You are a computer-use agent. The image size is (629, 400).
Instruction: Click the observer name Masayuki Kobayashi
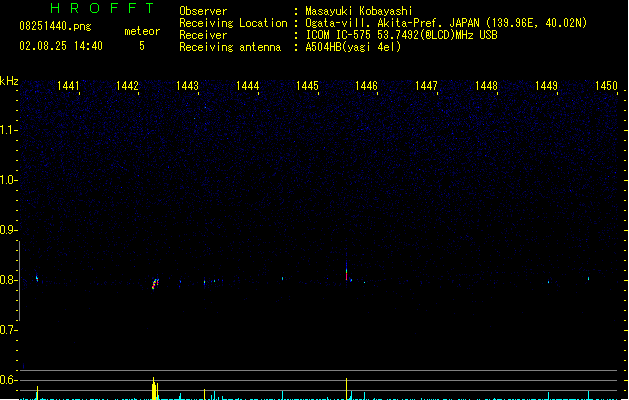359,11
